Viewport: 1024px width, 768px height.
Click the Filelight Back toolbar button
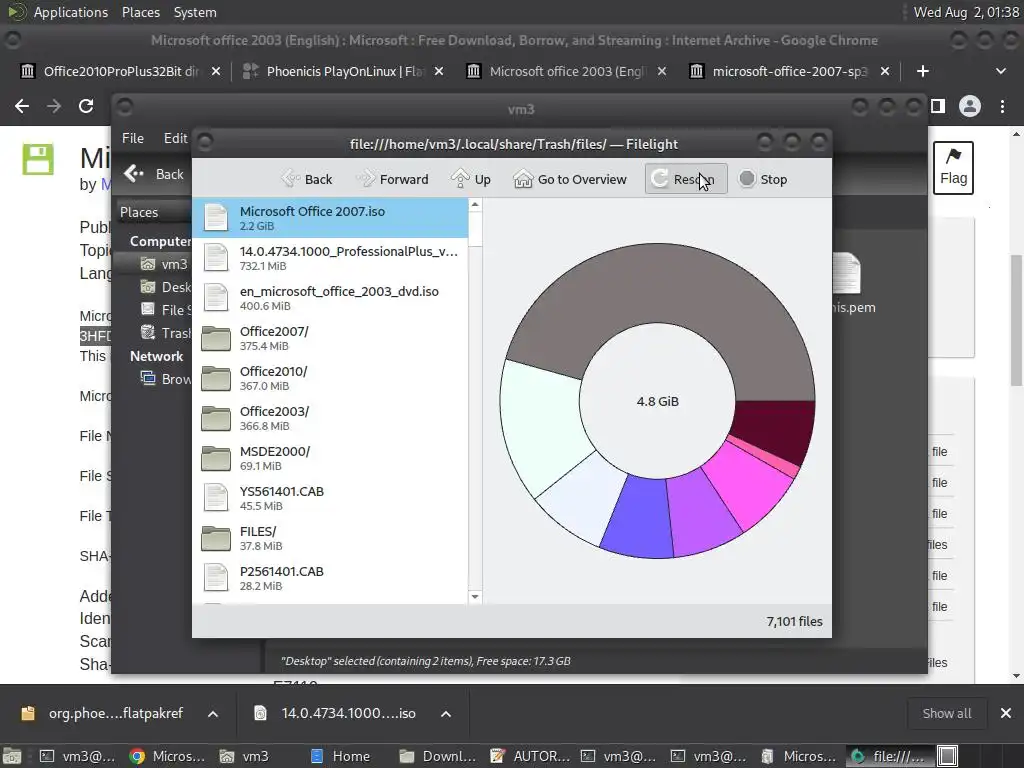[307, 179]
